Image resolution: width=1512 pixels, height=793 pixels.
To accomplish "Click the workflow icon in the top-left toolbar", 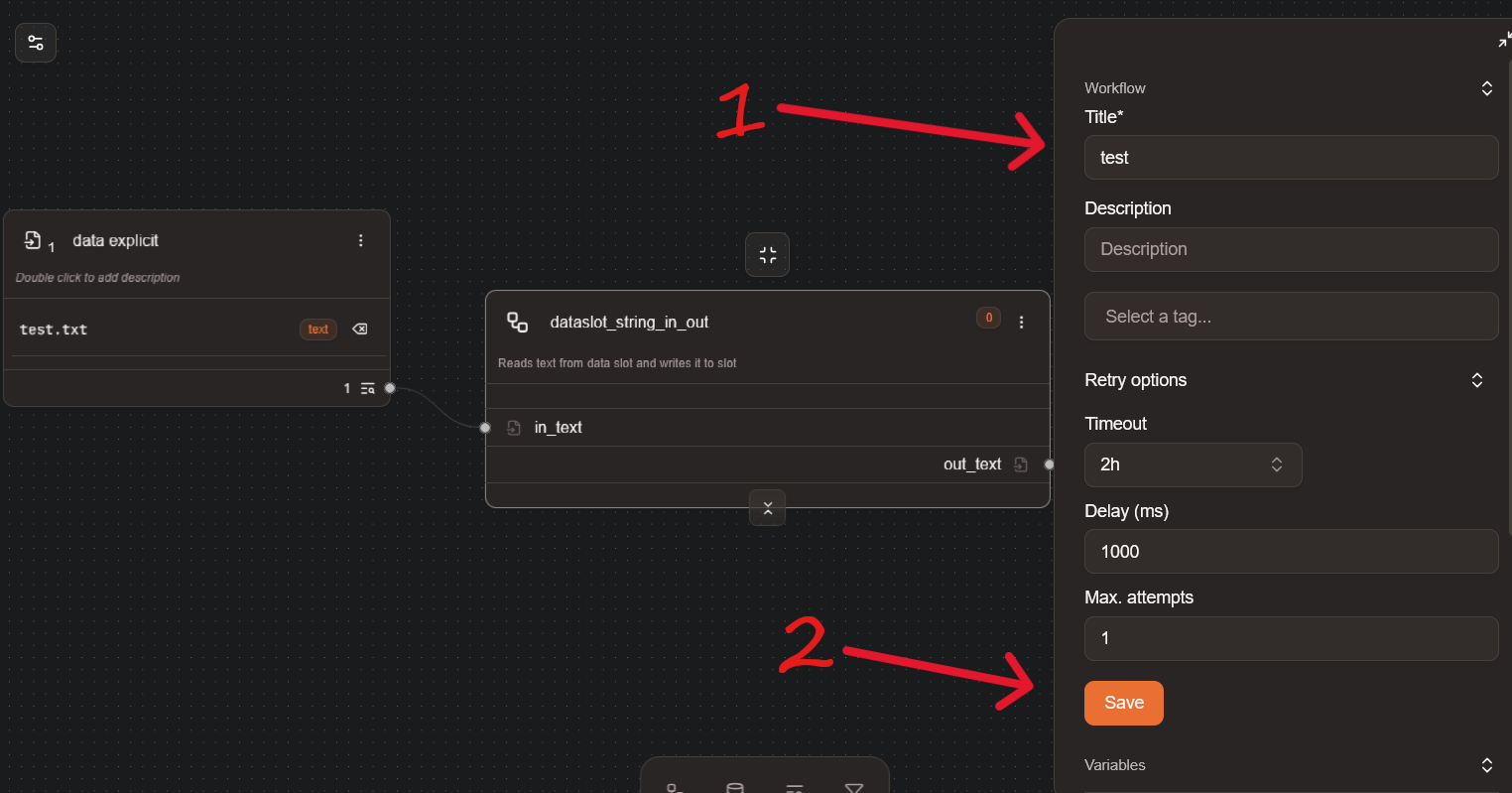I will pos(35,43).
